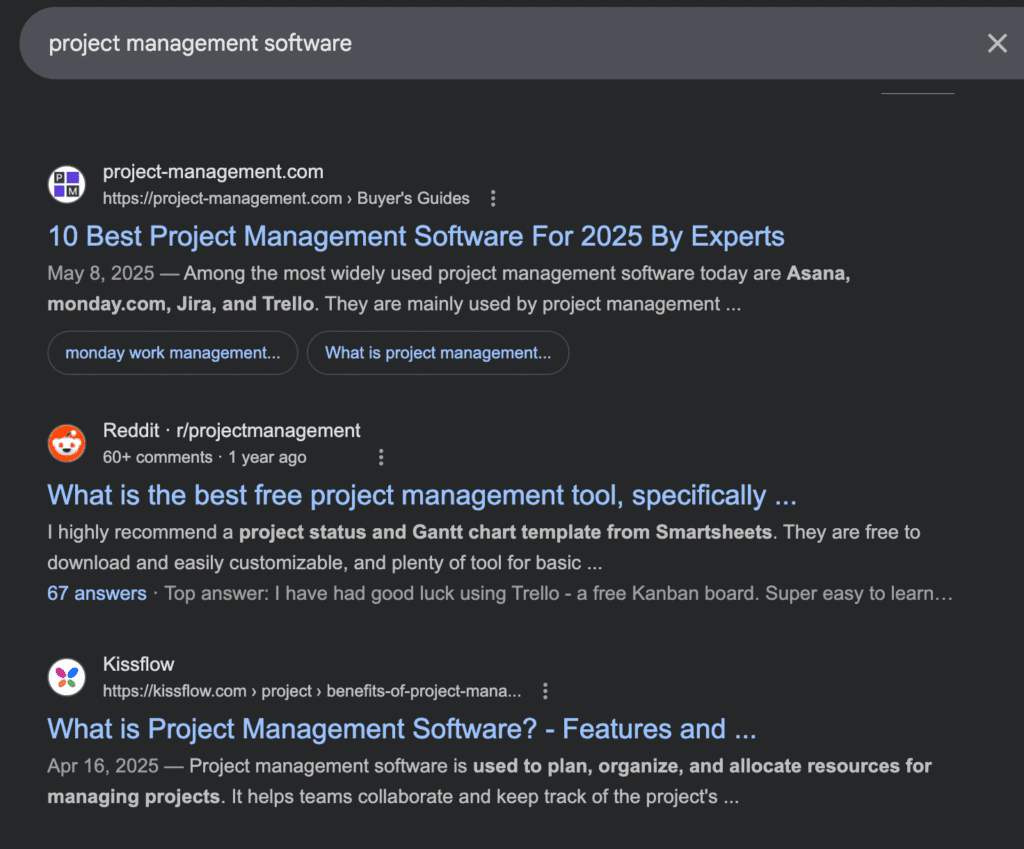Clear the search box with the X icon
Screen dimensions: 1024x849
pos(997,43)
